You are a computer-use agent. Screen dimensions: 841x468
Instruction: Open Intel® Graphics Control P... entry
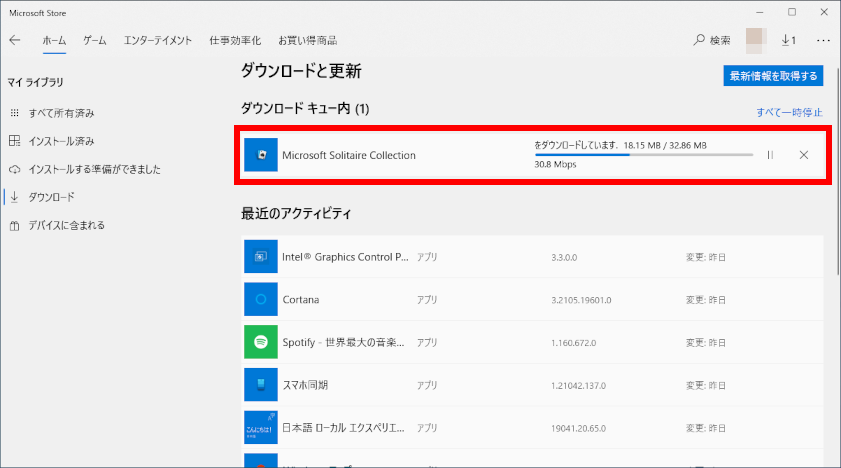pos(345,257)
